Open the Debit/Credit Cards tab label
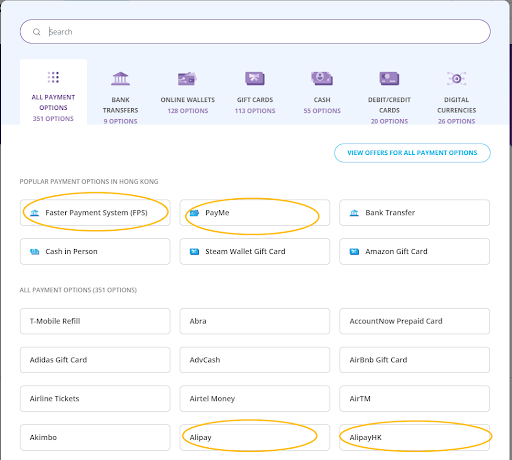This screenshot has height=460, width=512. 389,105
